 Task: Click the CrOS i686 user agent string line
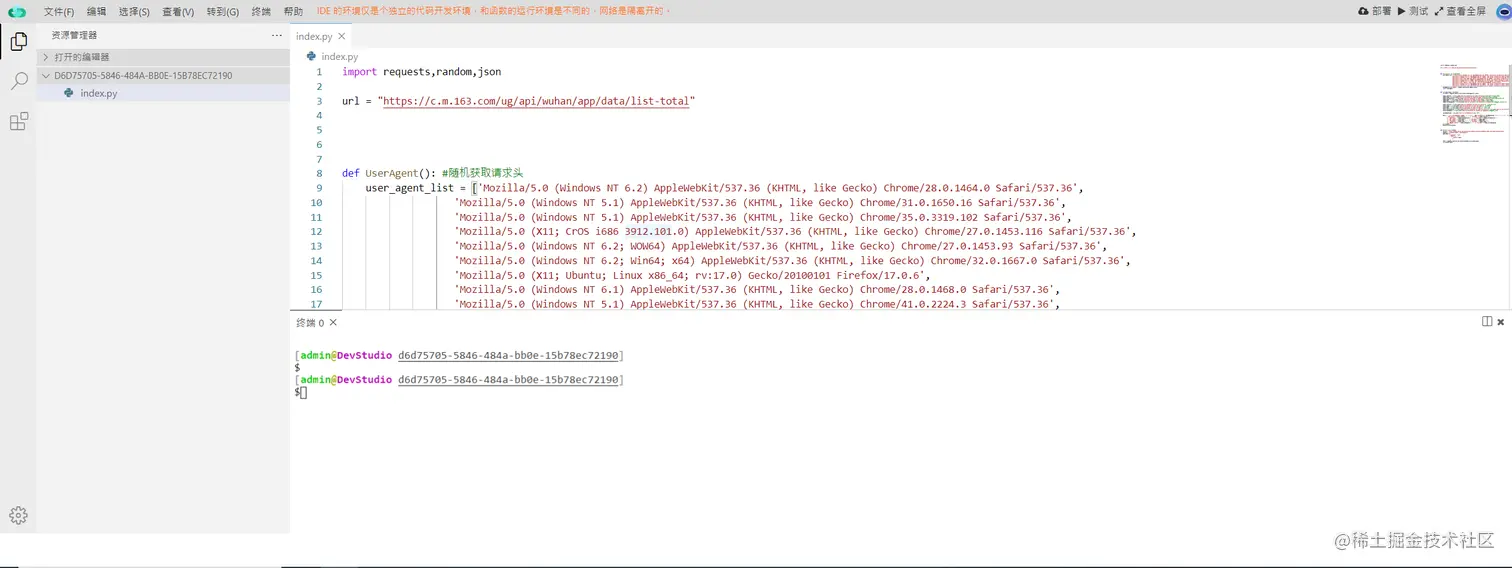(795, 231)
